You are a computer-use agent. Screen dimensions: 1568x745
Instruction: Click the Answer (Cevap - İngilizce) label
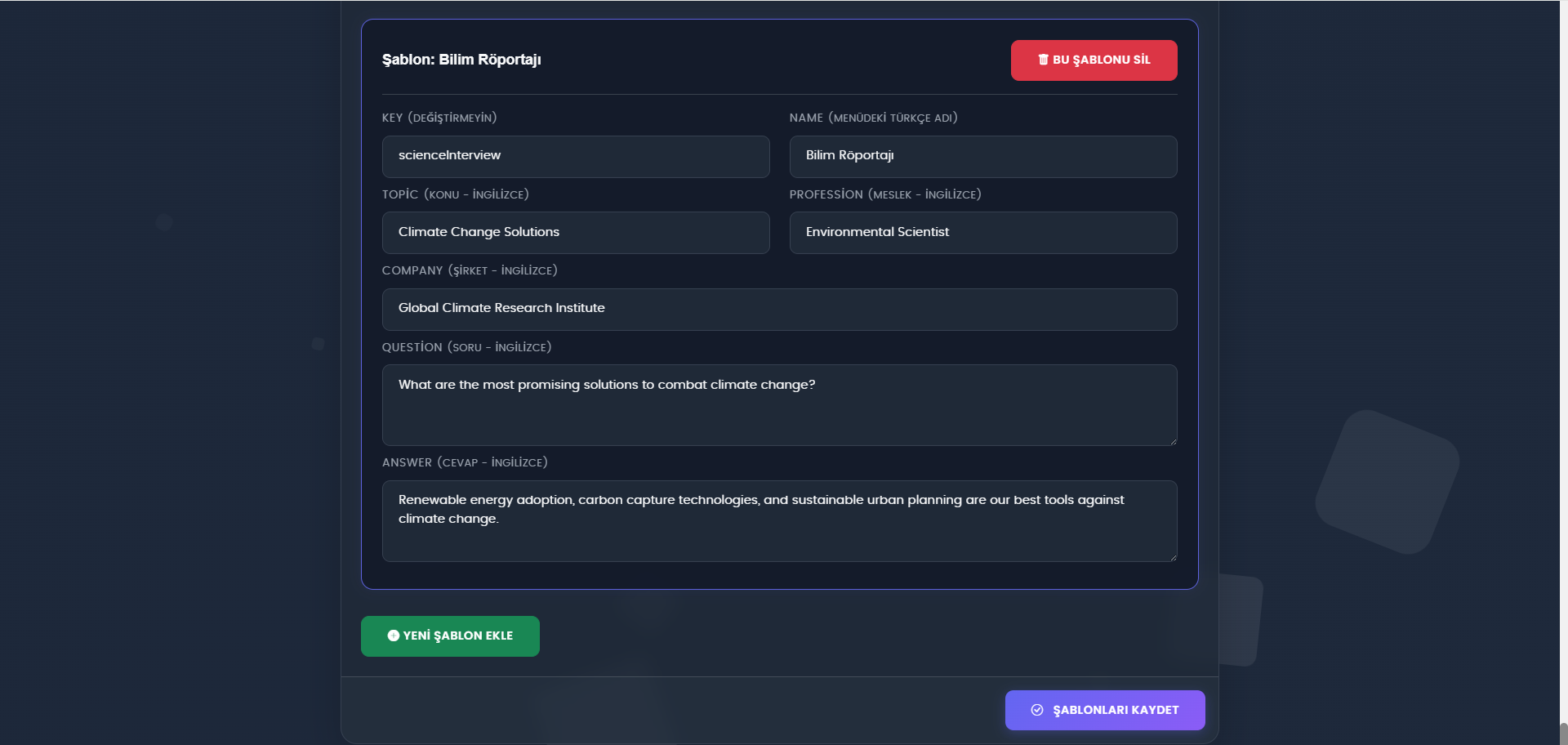(x=465, y=462)
